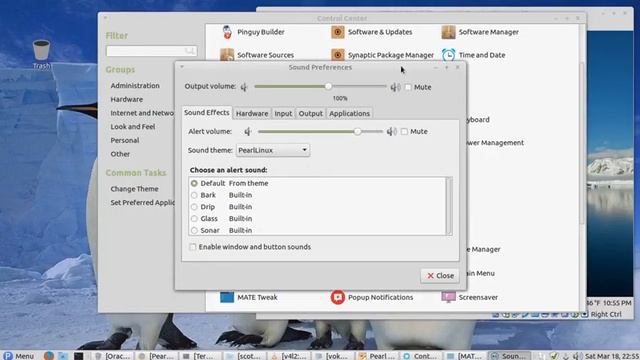Switch to the Input tab

(283, 113)
